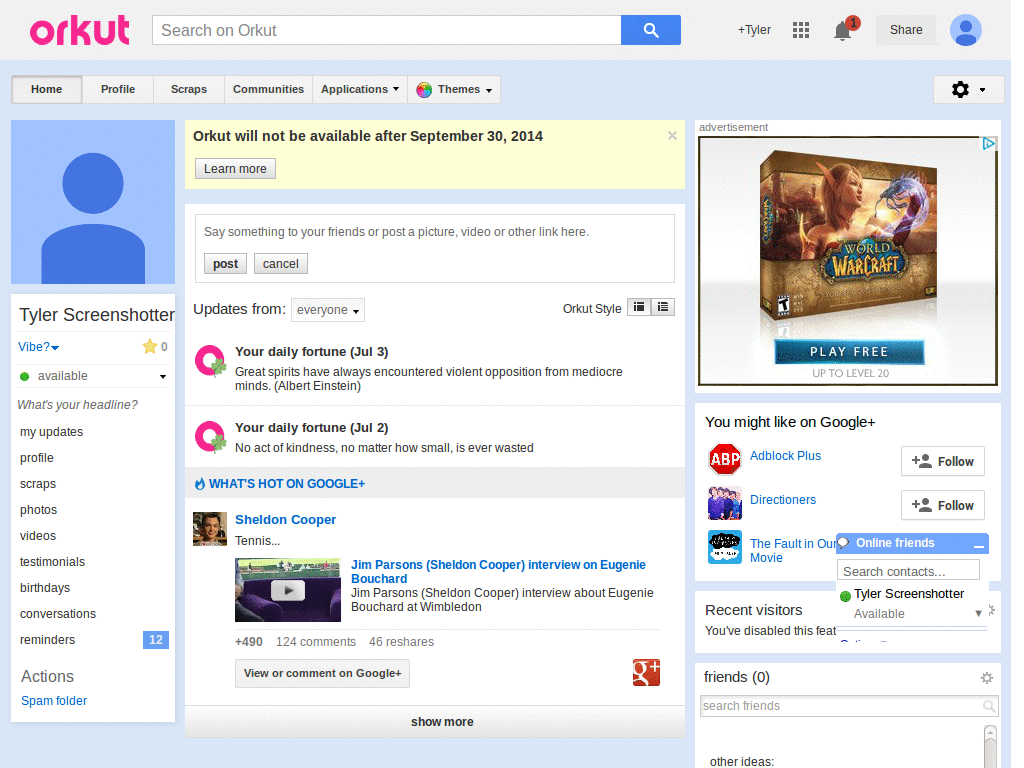Go to the Profile tab
The height and width of the screenshot is (768, 1024).
point(118,89)
